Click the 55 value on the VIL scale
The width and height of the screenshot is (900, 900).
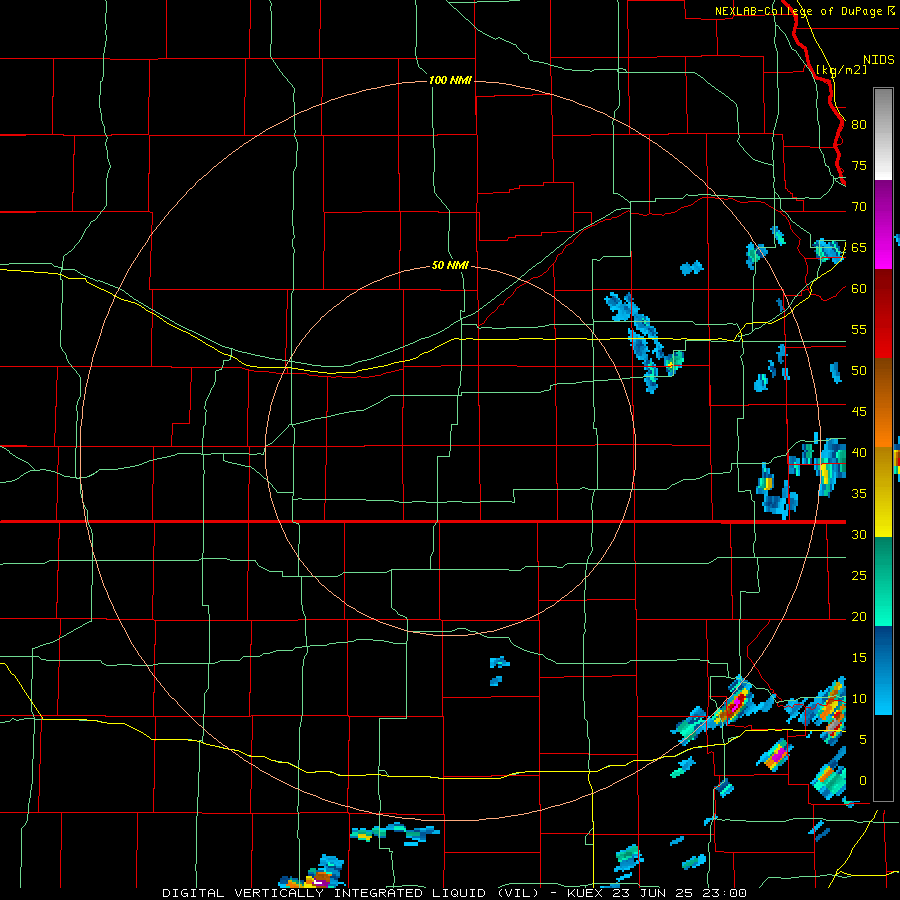point(859,330)
